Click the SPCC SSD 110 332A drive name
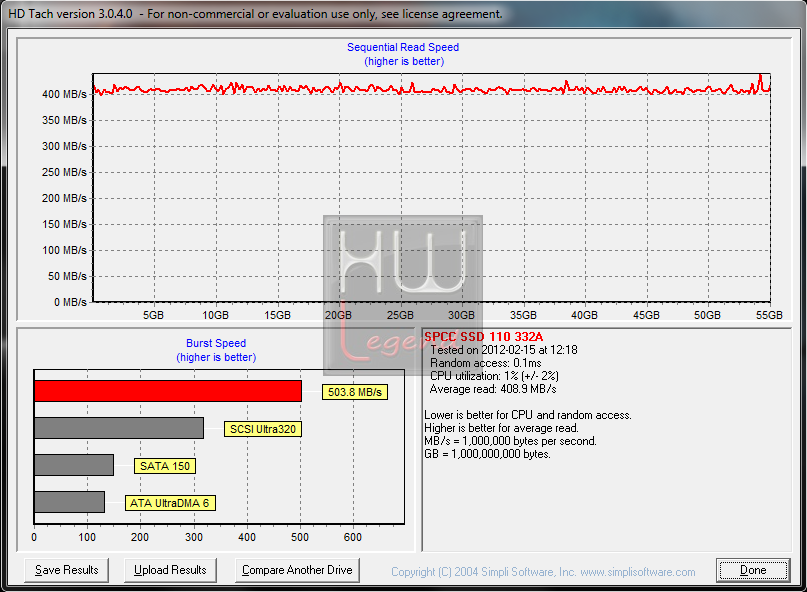The image size is (807, 592). [483, 337]
